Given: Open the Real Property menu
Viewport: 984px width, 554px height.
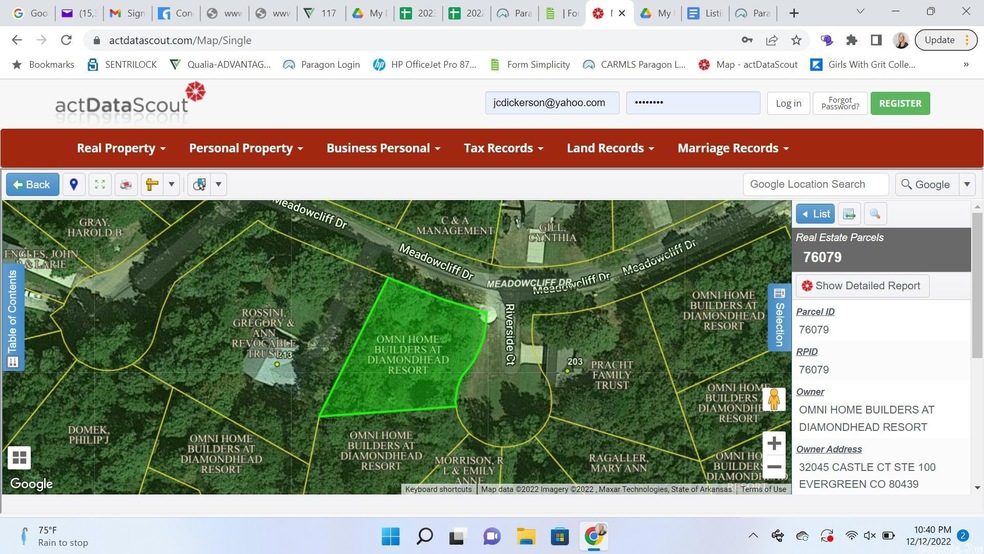Looking at the screenshot, I should [121, 148].
